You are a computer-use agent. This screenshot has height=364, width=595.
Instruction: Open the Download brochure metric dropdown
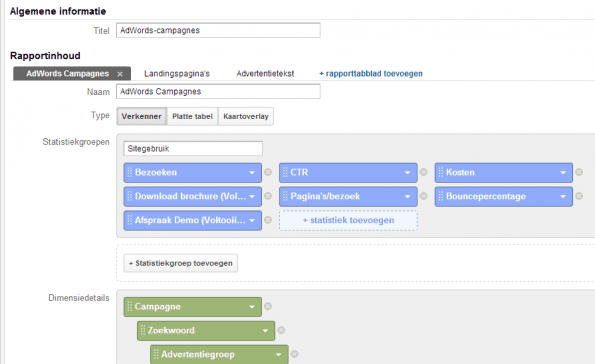tap(252, 197)
